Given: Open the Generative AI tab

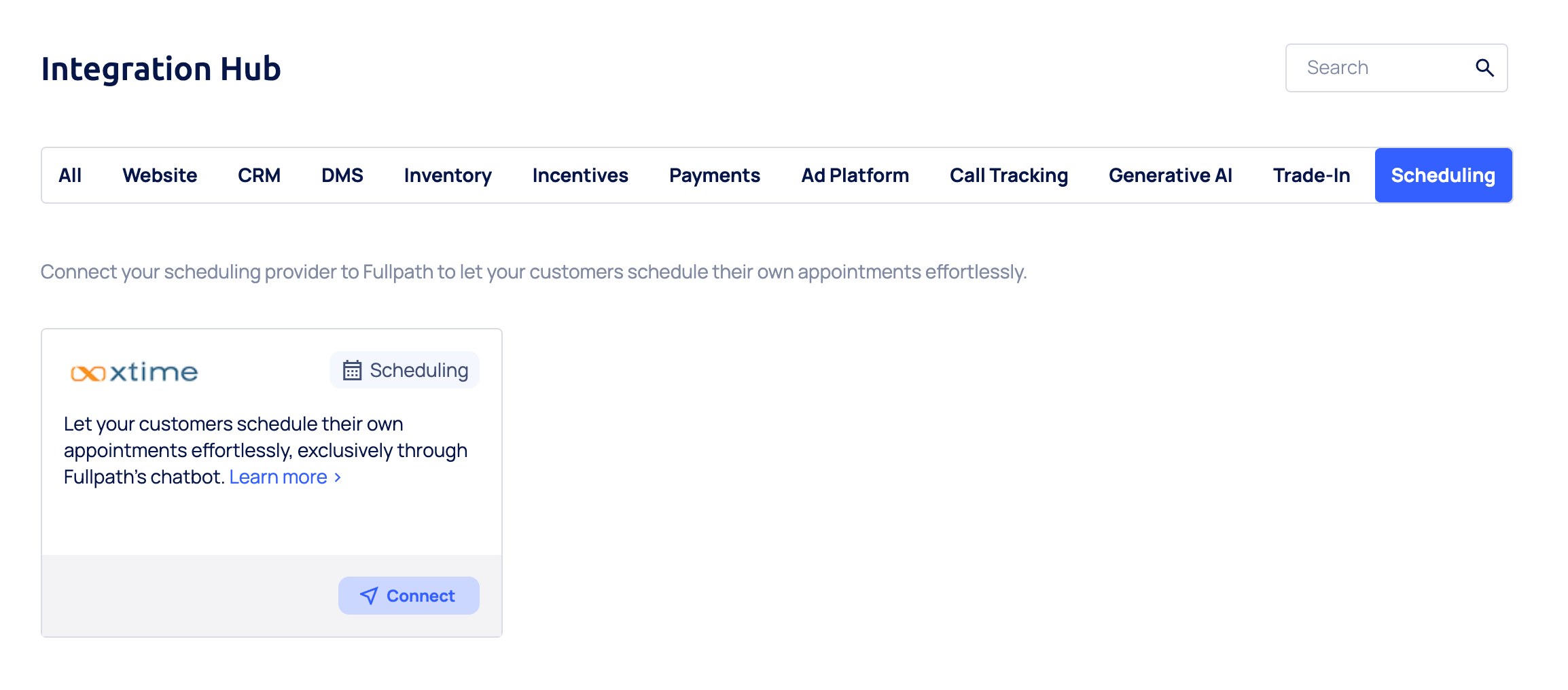Looking at the screenshot, I should click(x=1171, y=175).
